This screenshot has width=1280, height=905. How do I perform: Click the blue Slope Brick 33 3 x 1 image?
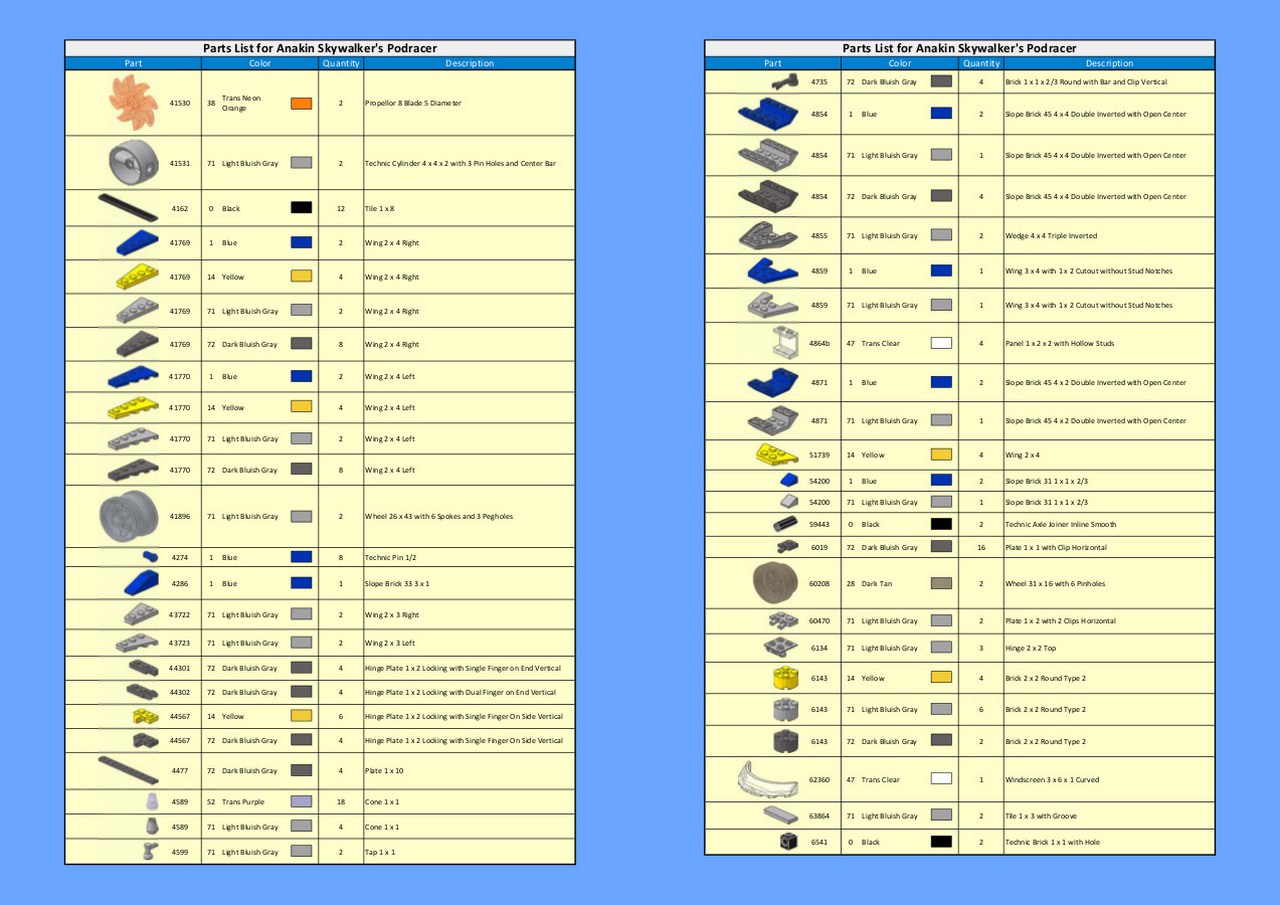(x=141, y=583)
